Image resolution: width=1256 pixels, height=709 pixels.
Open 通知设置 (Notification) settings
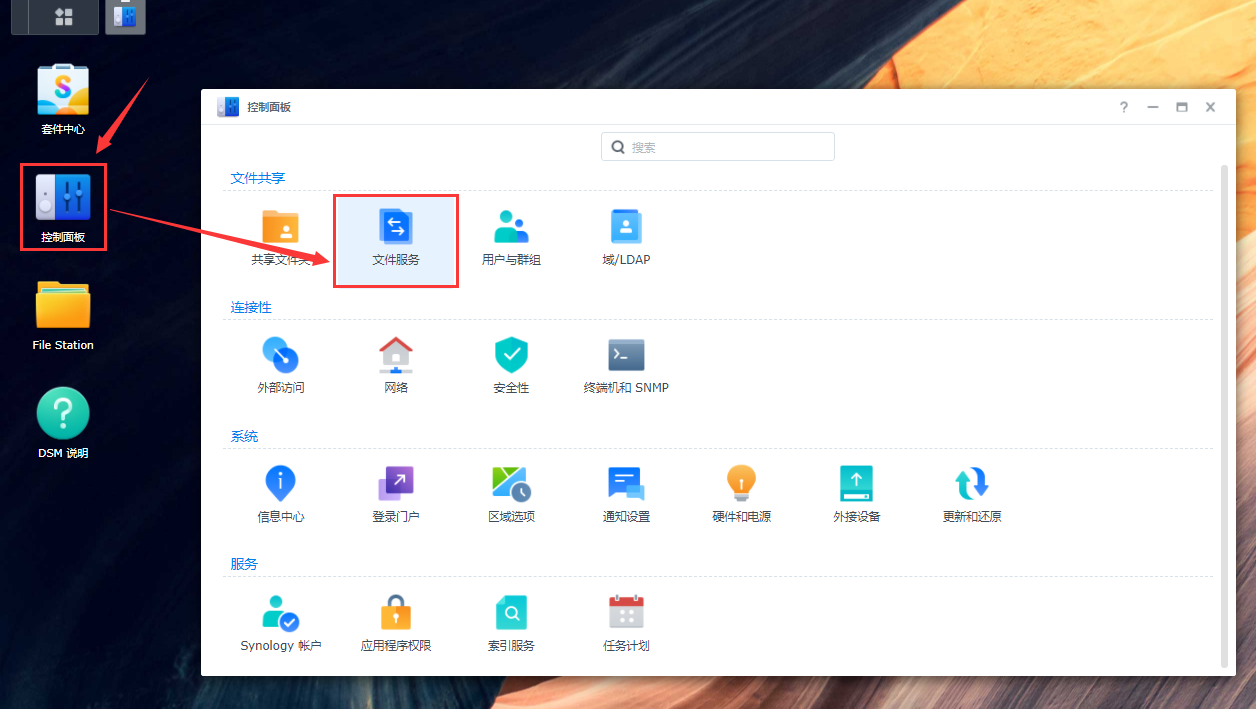coord(626,493)
